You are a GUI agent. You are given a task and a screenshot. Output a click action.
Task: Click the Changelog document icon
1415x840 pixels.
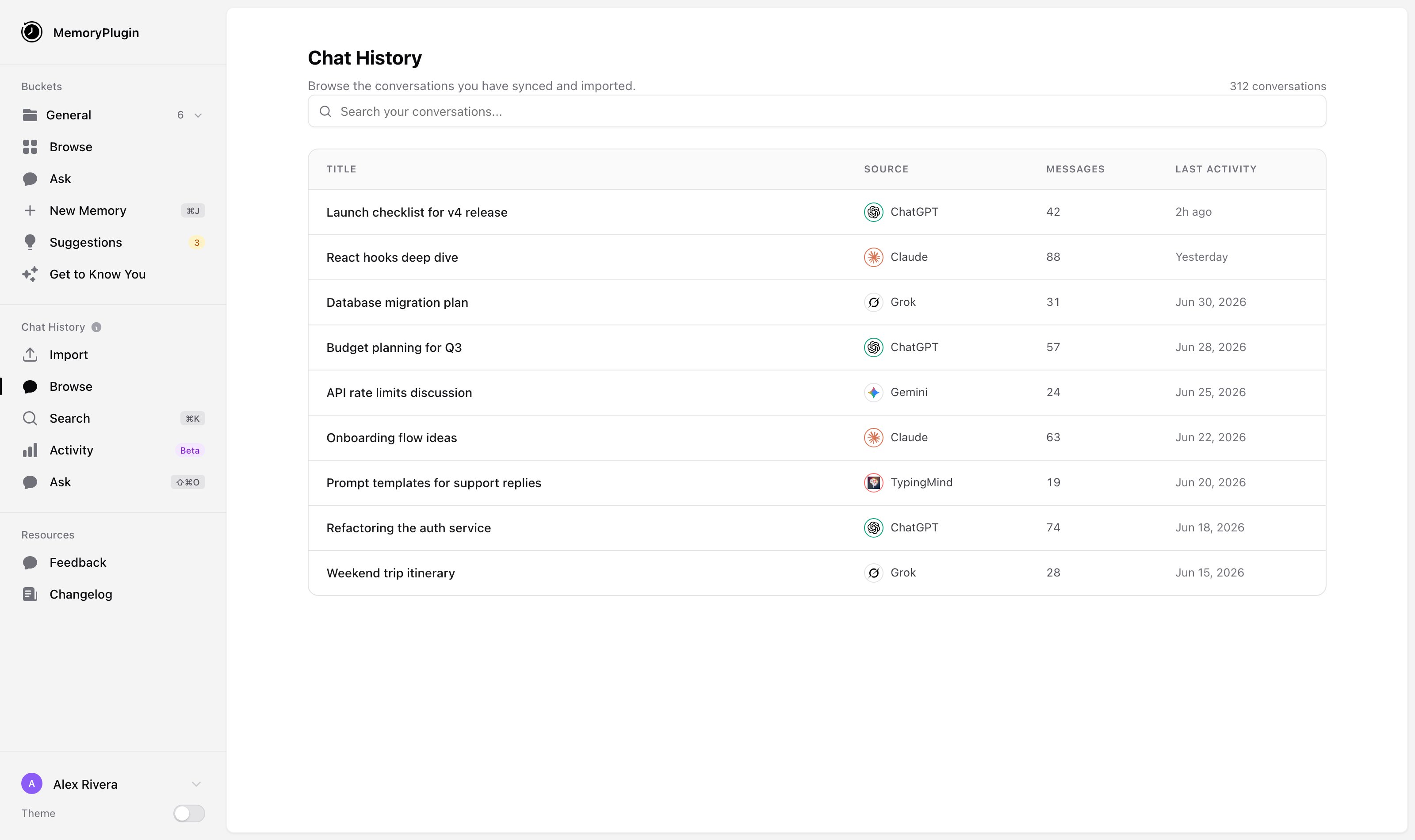pos(30,594)
